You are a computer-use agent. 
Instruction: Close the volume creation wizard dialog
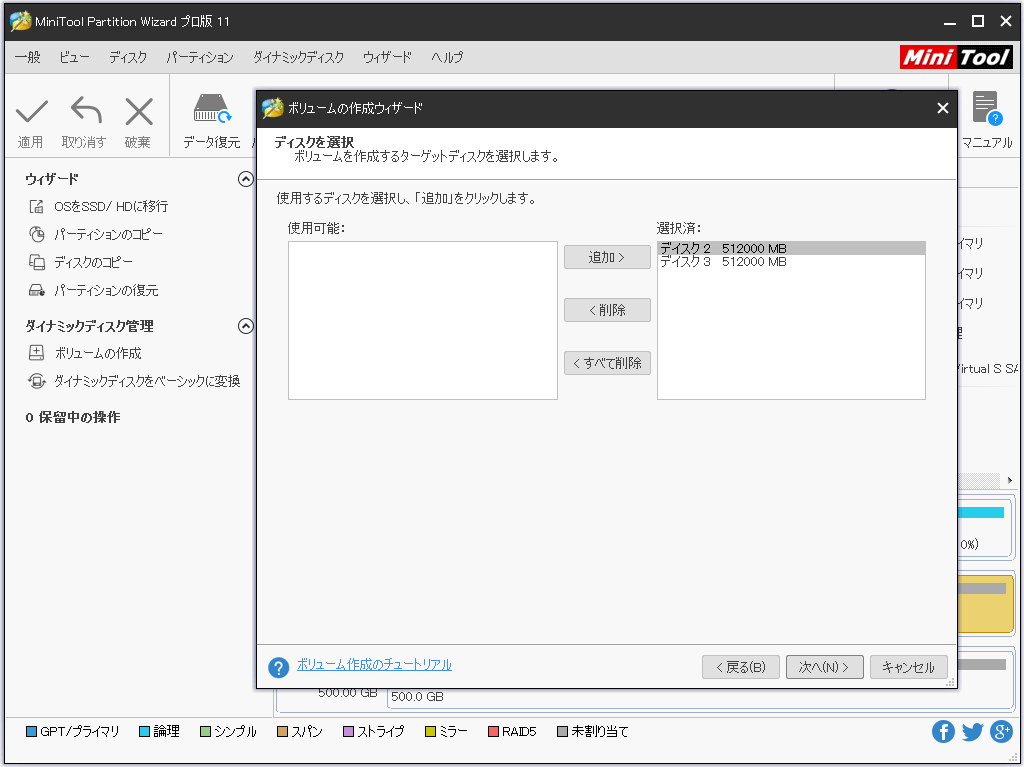pyautogui.click(x=942, y=108)
